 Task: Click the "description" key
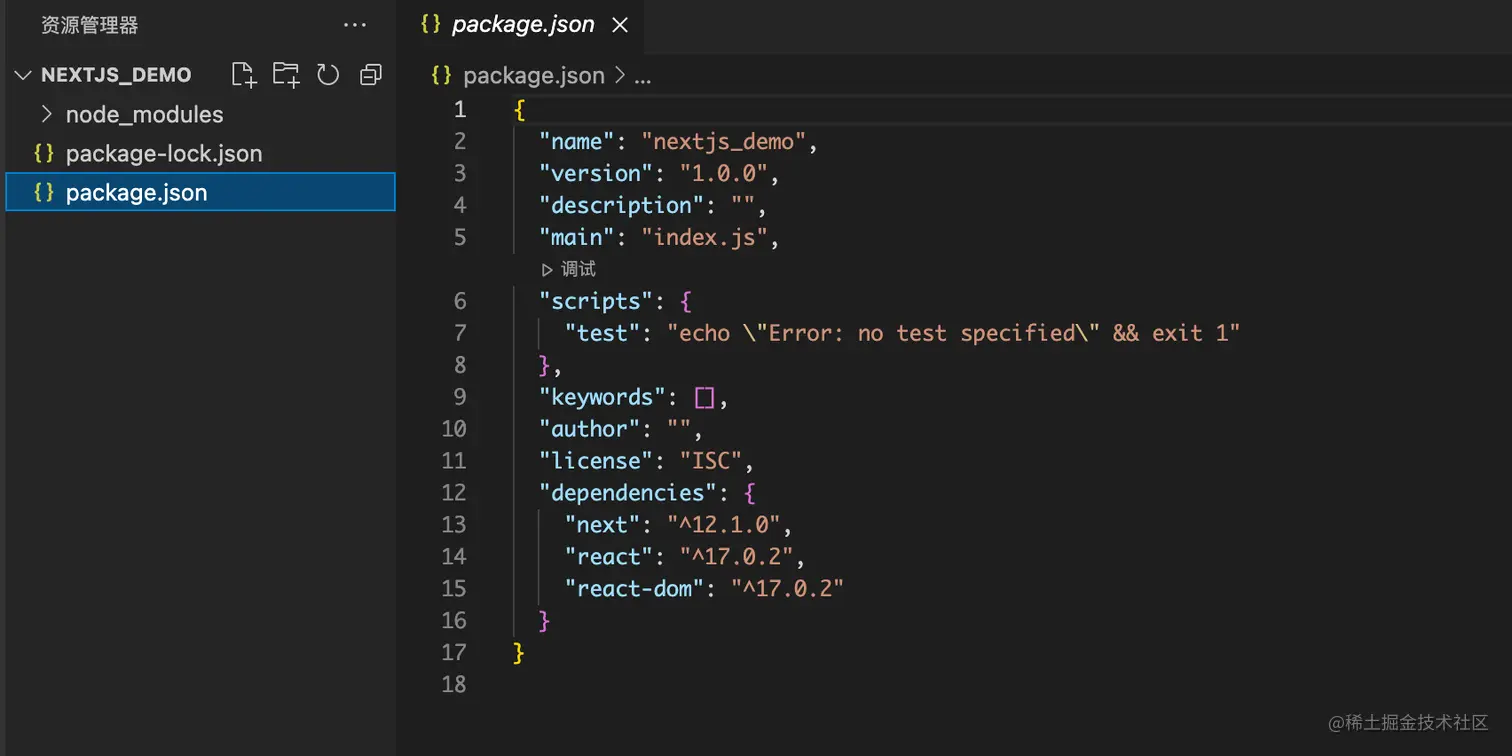[622, 205]
